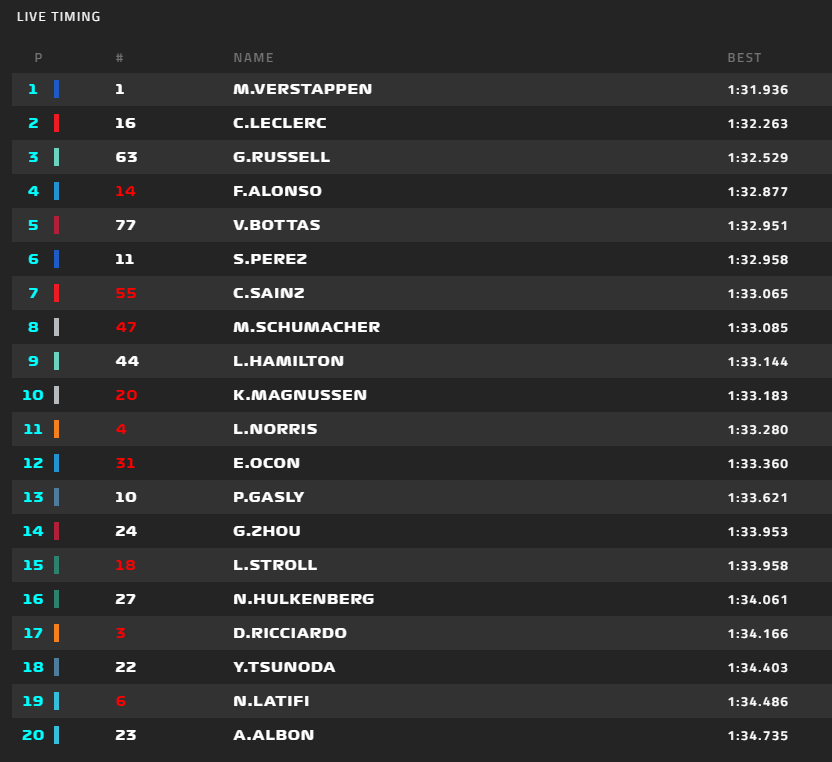The image size is (832, 762).
Task: Click Y.Tsunoda's best time 1:34.403
Action: pos(758,668)
